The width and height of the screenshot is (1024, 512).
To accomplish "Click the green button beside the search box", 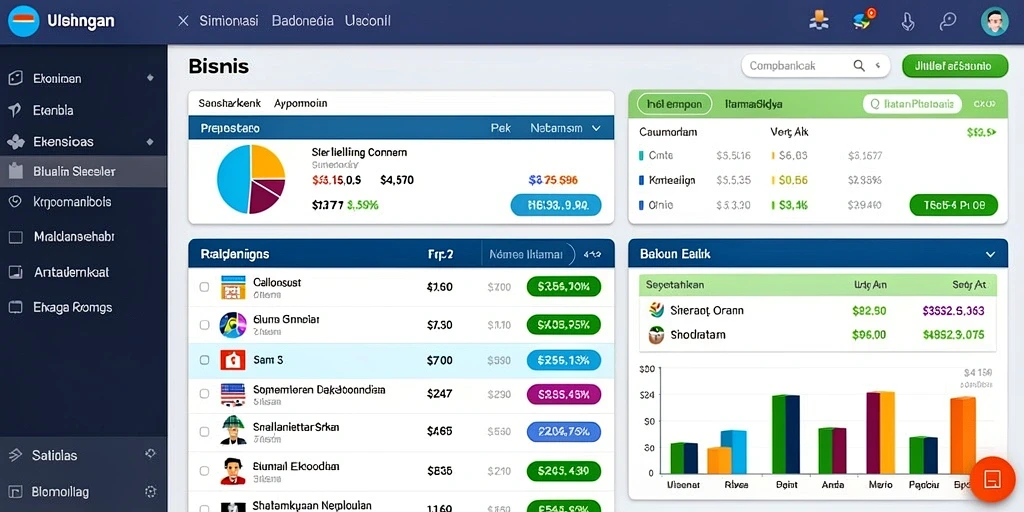I will point(955,66).
